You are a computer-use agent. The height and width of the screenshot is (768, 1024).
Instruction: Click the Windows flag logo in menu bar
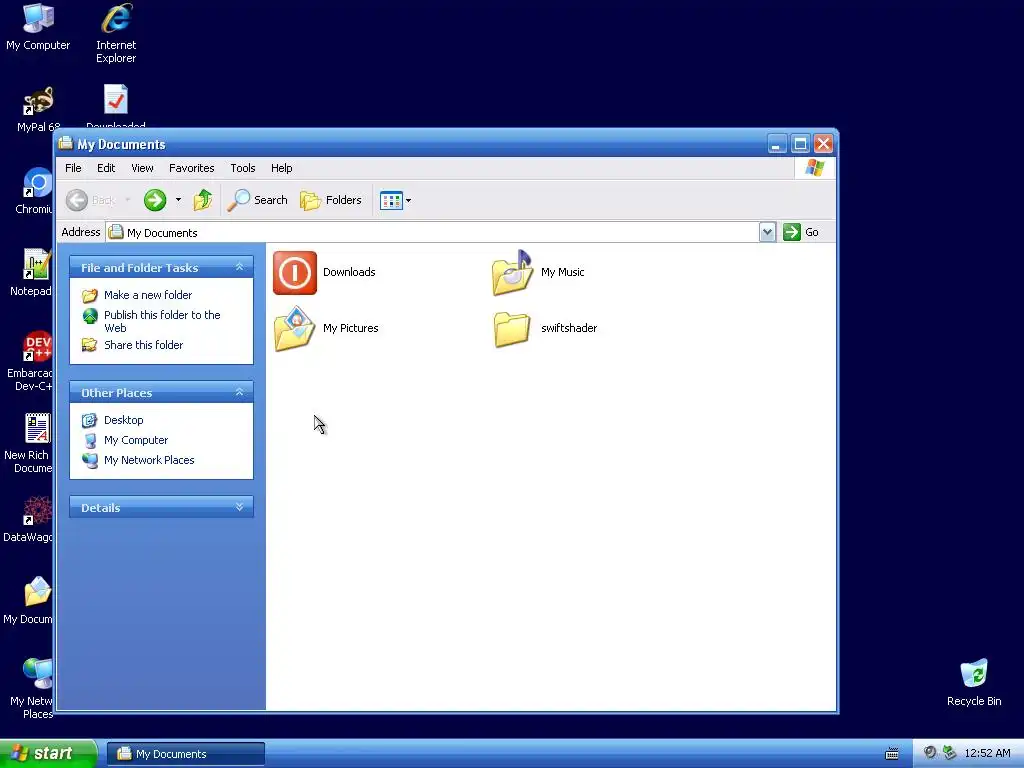[814, 168]
